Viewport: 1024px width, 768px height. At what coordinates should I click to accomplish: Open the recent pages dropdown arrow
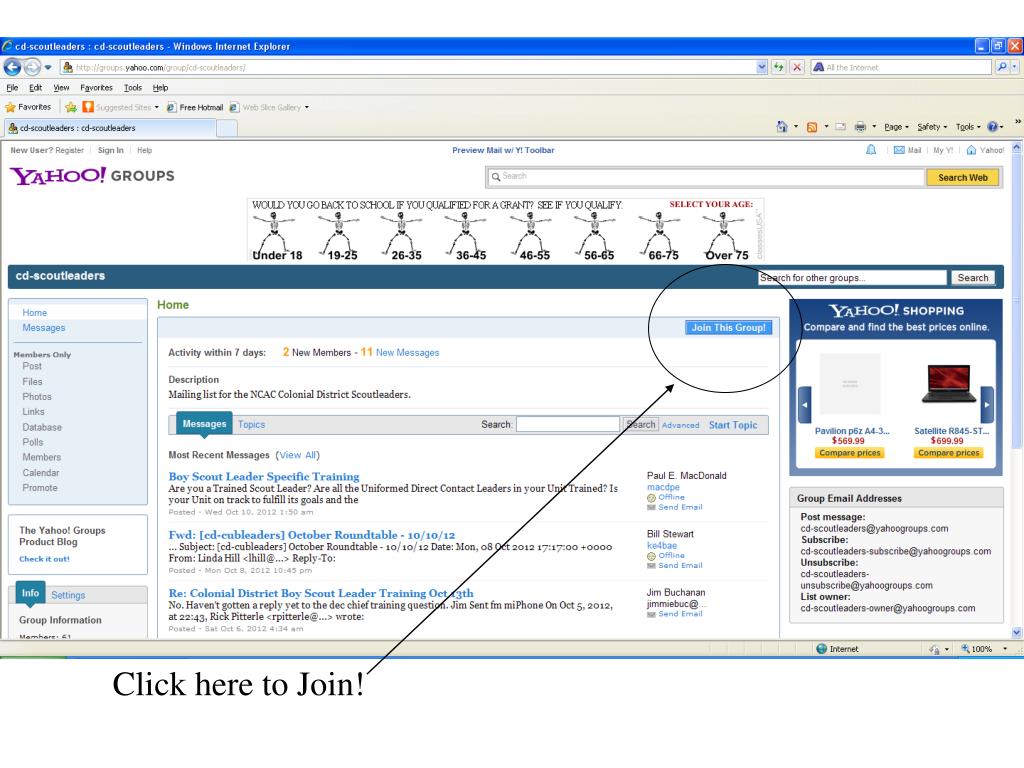48,67
